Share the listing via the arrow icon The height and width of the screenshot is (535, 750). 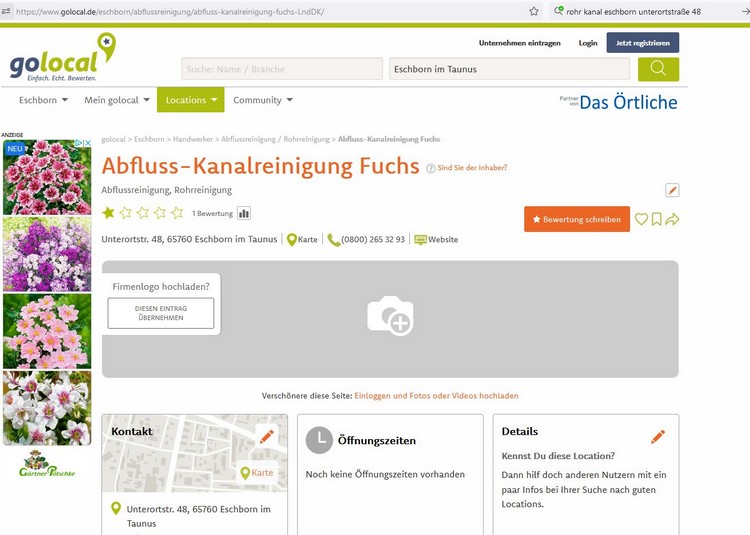(672, 219)
